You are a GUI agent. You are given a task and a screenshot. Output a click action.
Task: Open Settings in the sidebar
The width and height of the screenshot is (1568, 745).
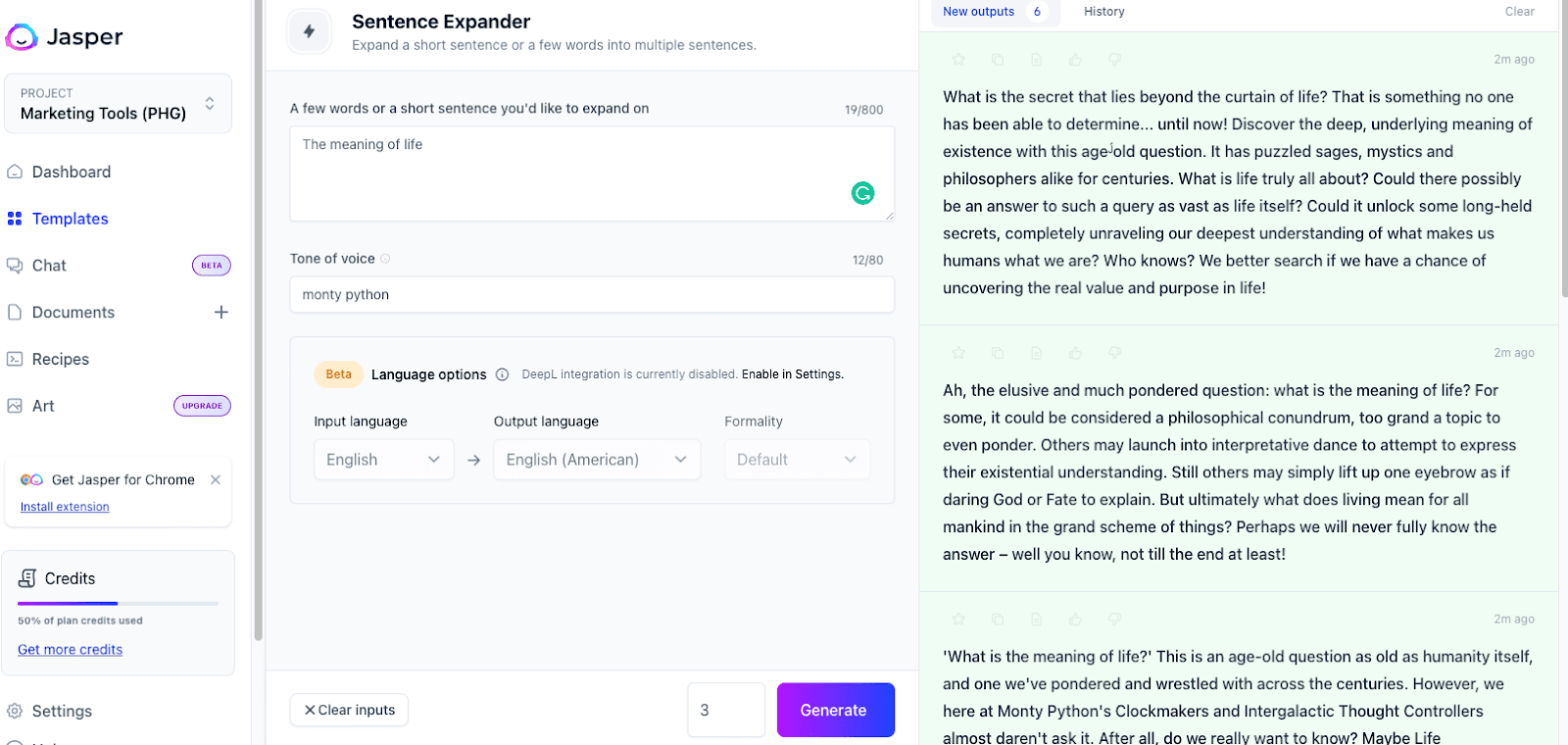coord(62,711)
